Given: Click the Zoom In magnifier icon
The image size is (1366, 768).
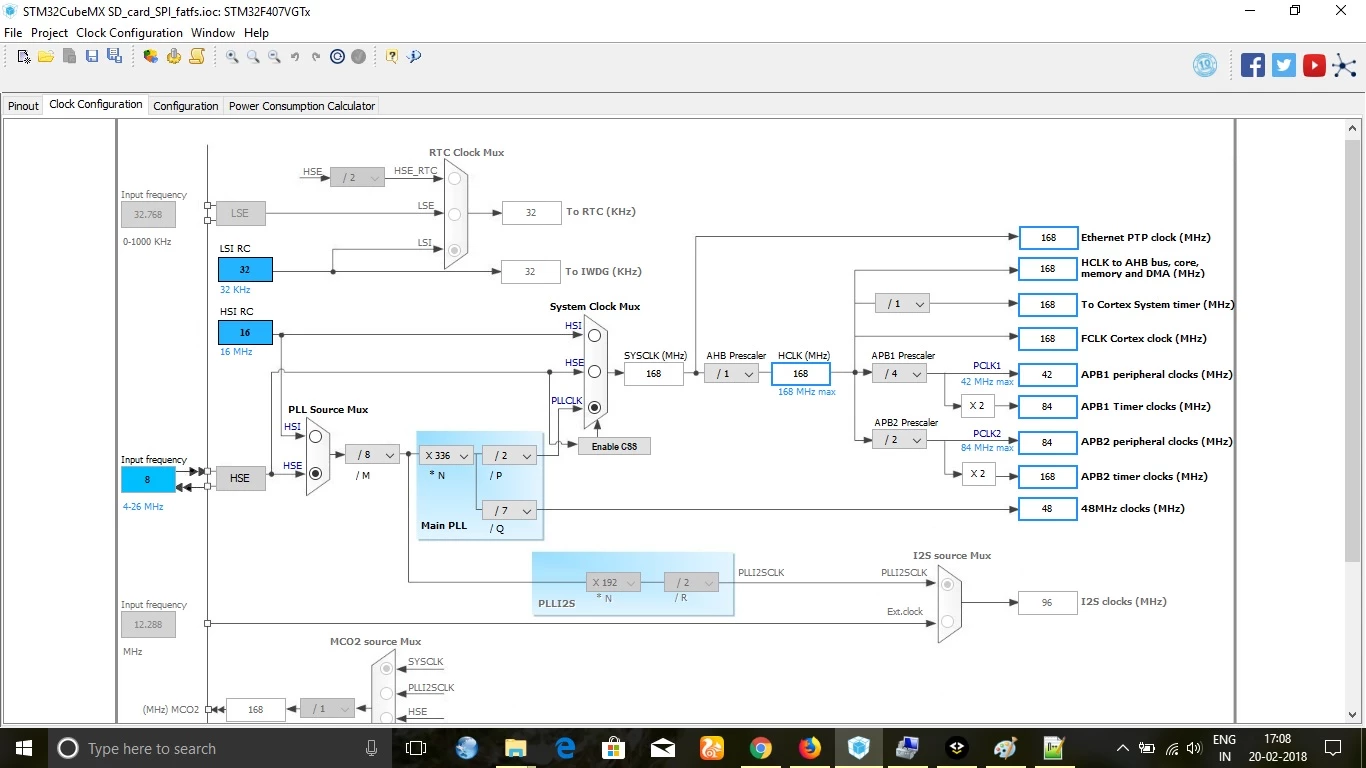Looking at the screenshot, I should click(232, 57).
